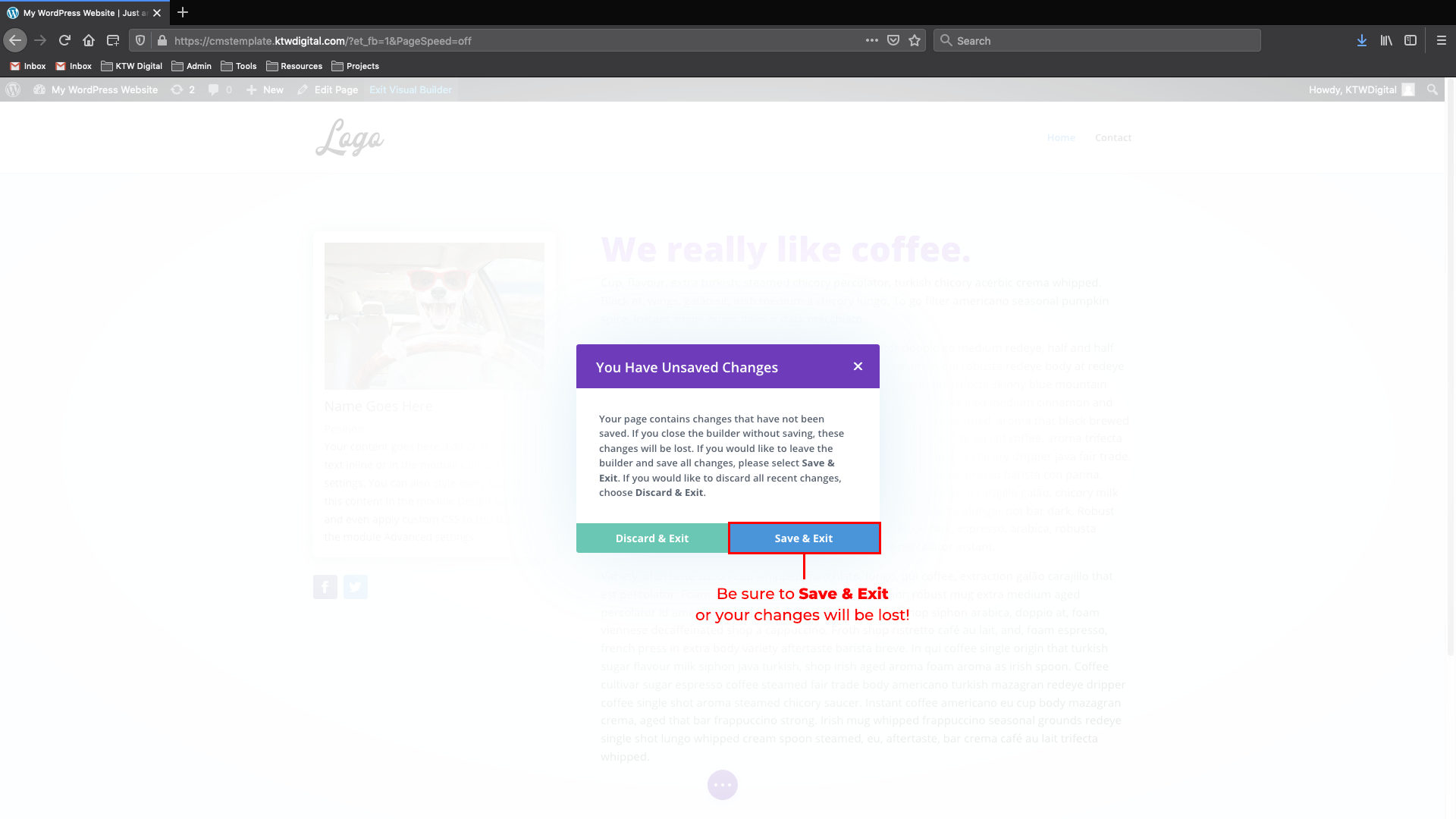
Task: Expand the Tools bookmarks folder
Action: coord(239,66)
